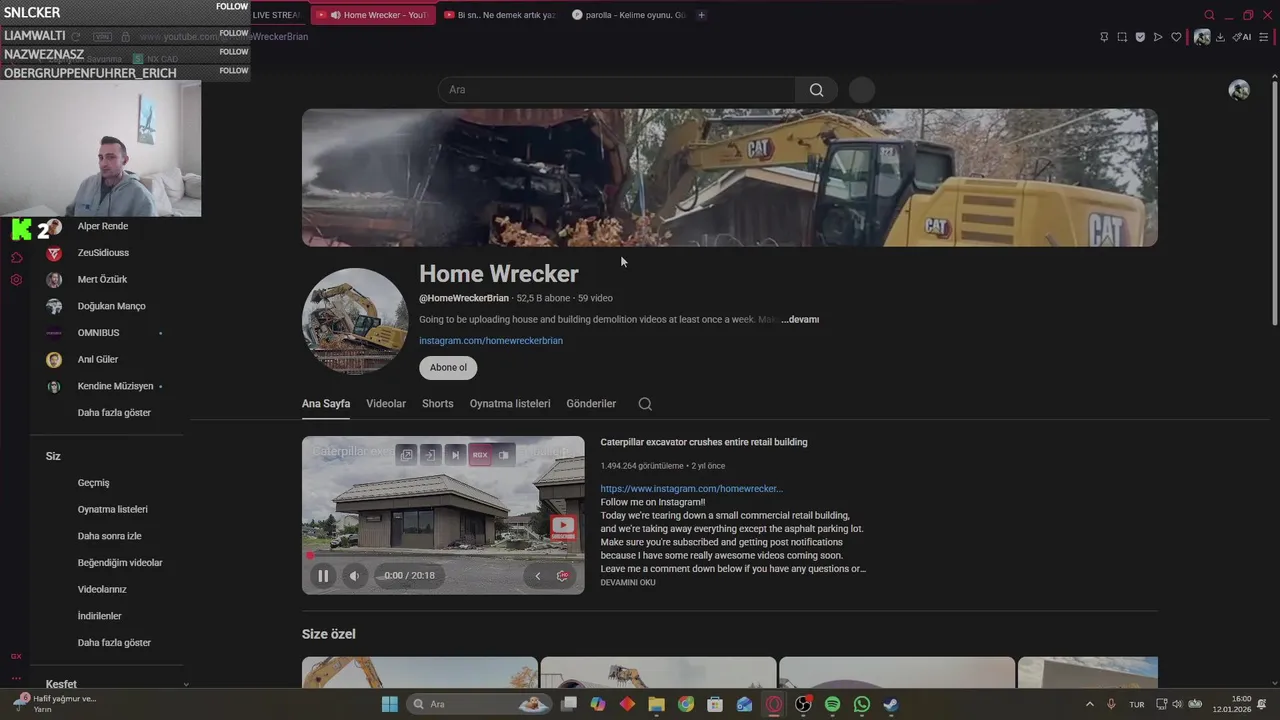Click Opera pinboard pin icon
Screen dimensions: 1280x720
tap(1104, 37)
